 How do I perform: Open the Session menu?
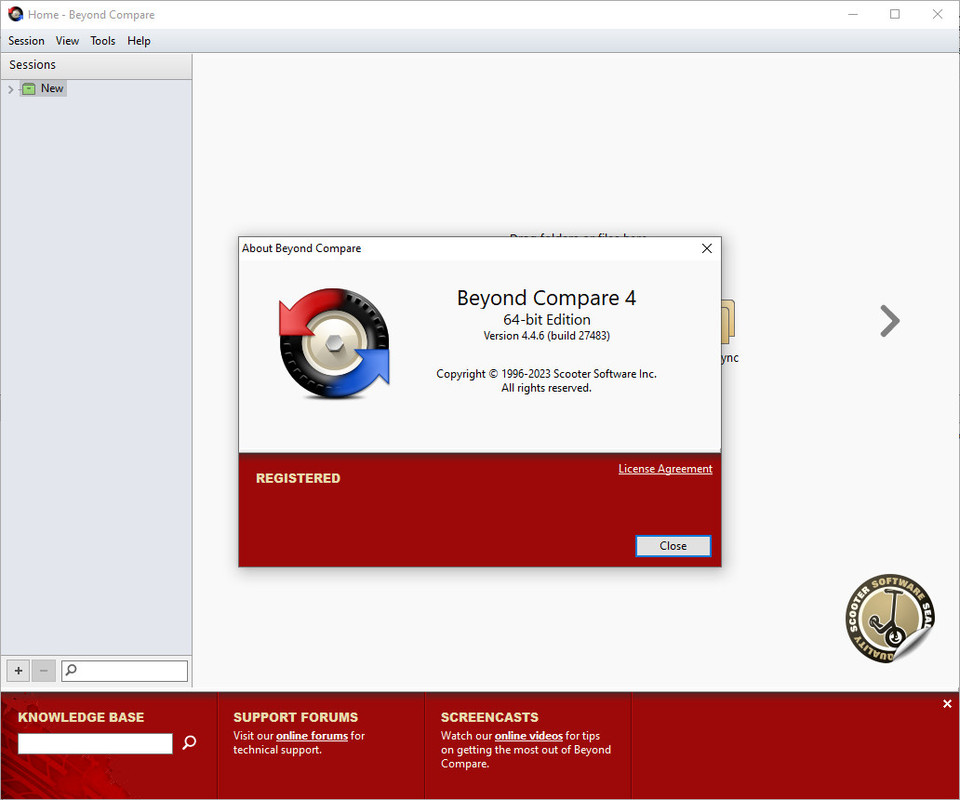26,41
